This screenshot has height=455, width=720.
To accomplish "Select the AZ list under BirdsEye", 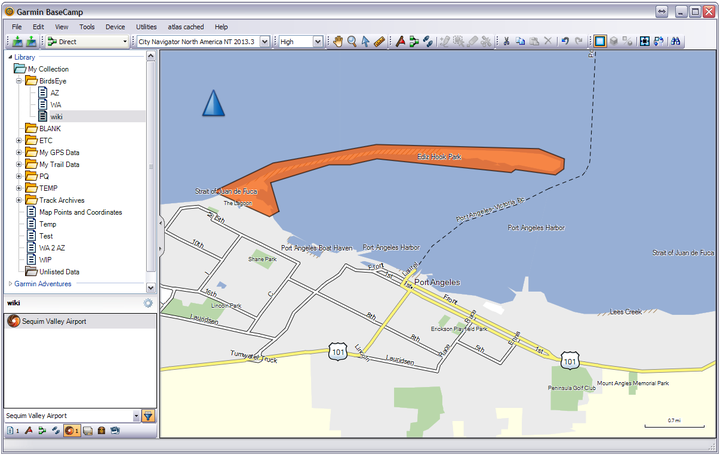I will click(55, 93).
